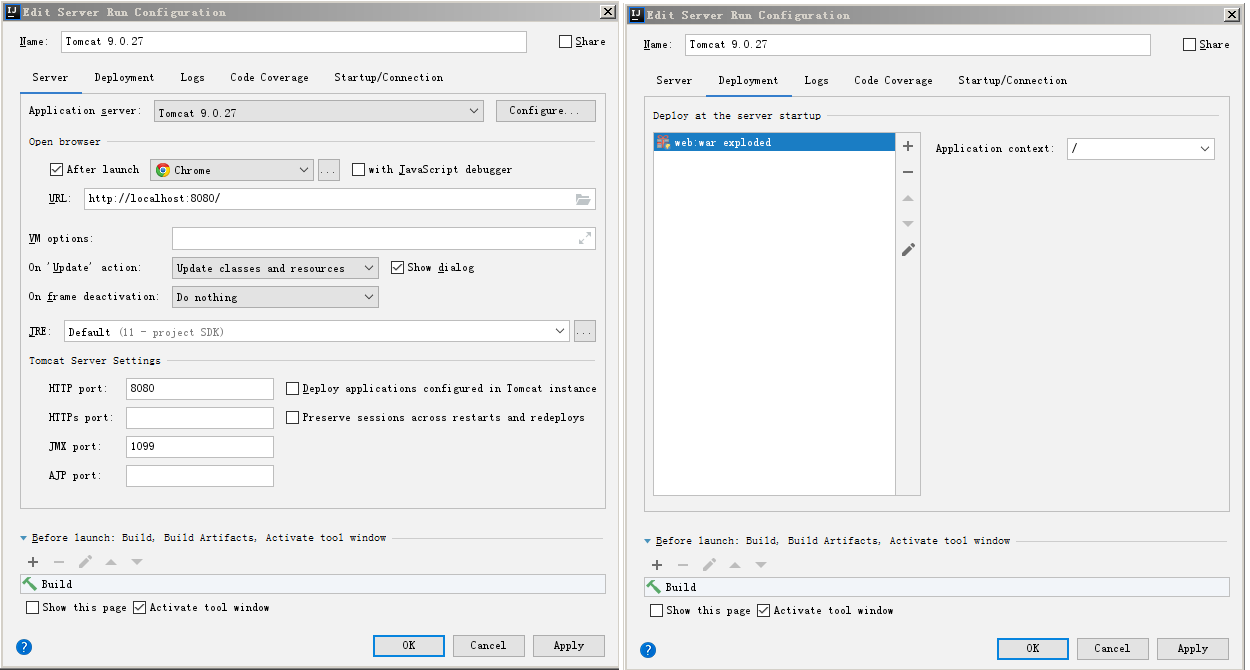This screenshot has height=670, width=1250.
Task: Switch to the Server tab in the right dialog
Action: [x=674, y=81]
